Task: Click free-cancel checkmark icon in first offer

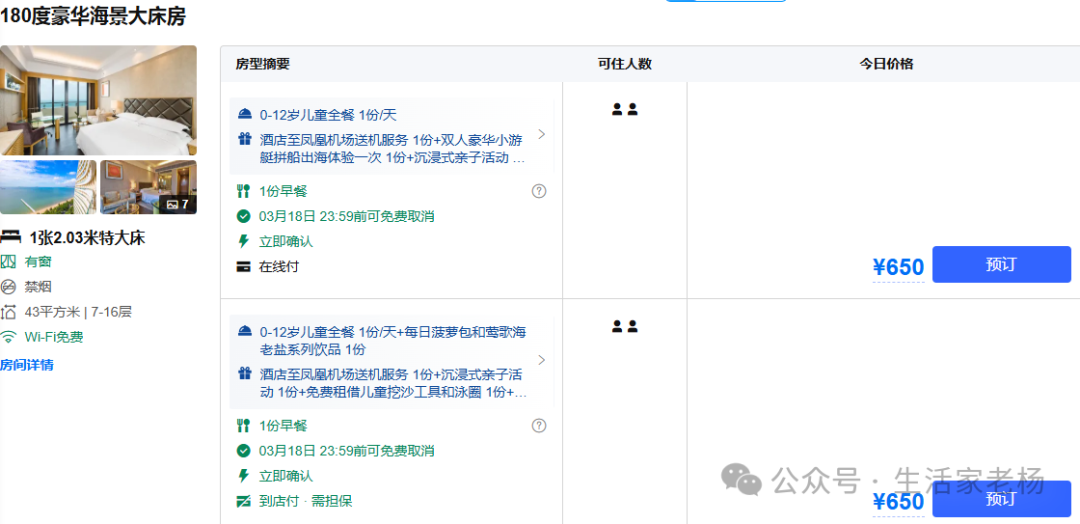Action: coord(243,216)
